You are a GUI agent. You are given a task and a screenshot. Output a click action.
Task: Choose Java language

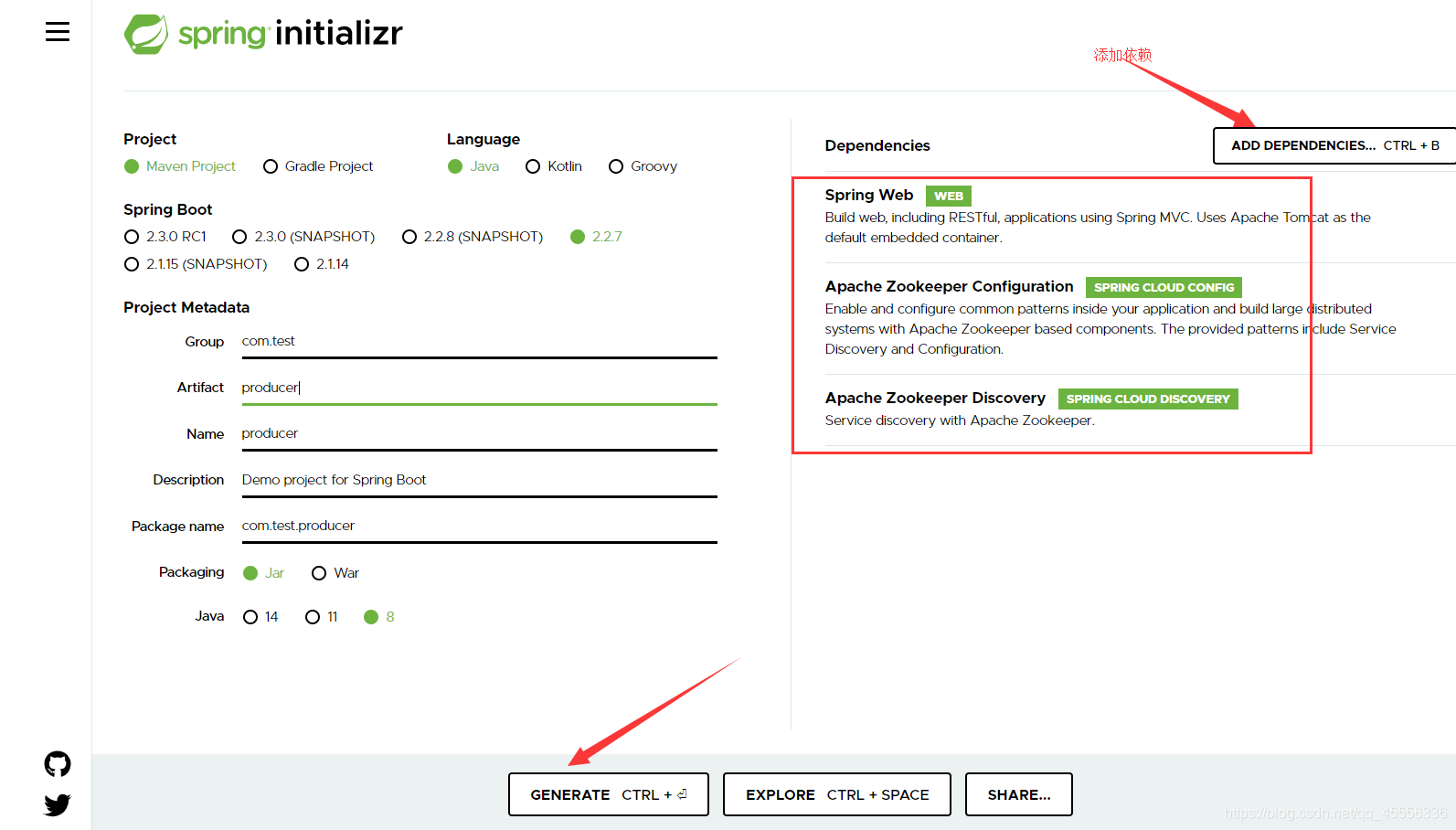coord(473,166)
